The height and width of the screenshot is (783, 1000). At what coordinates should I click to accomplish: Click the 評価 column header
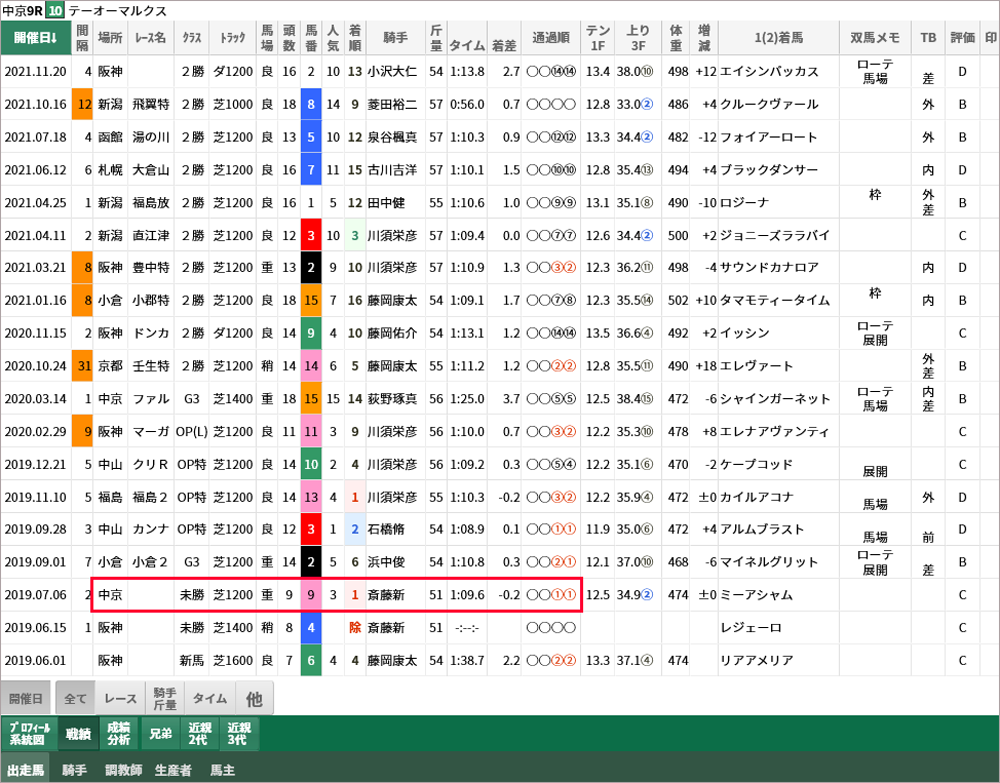tap(962, 38)
